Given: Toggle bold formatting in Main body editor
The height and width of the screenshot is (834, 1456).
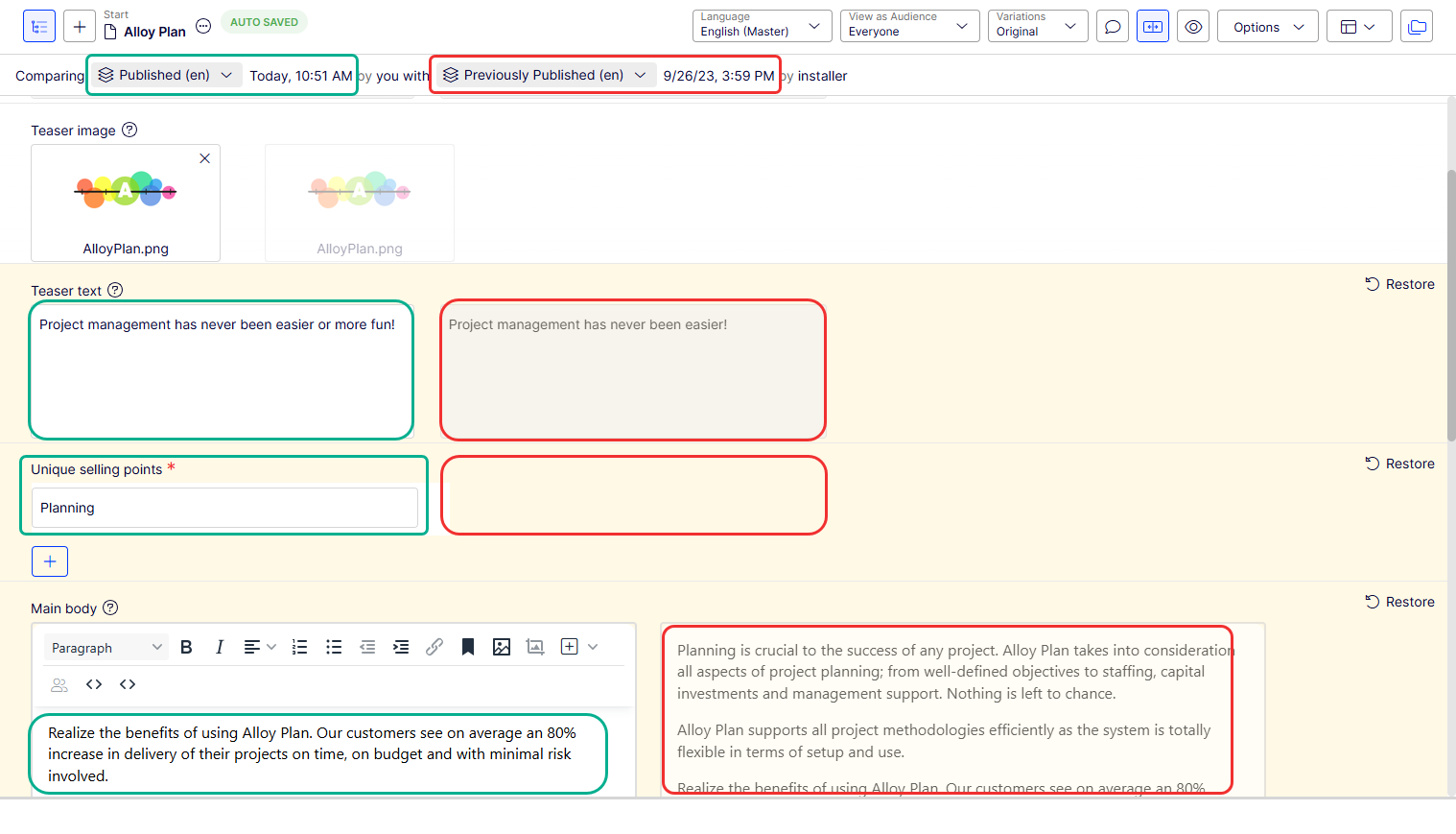Looking at the screenshot, I should [186, 648].
